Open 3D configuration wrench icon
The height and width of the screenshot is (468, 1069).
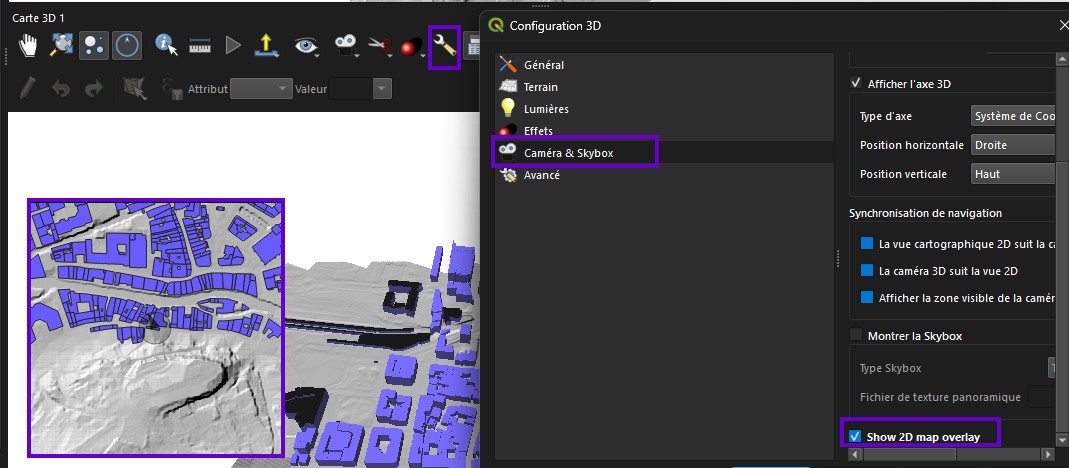(x=445, y=46)
